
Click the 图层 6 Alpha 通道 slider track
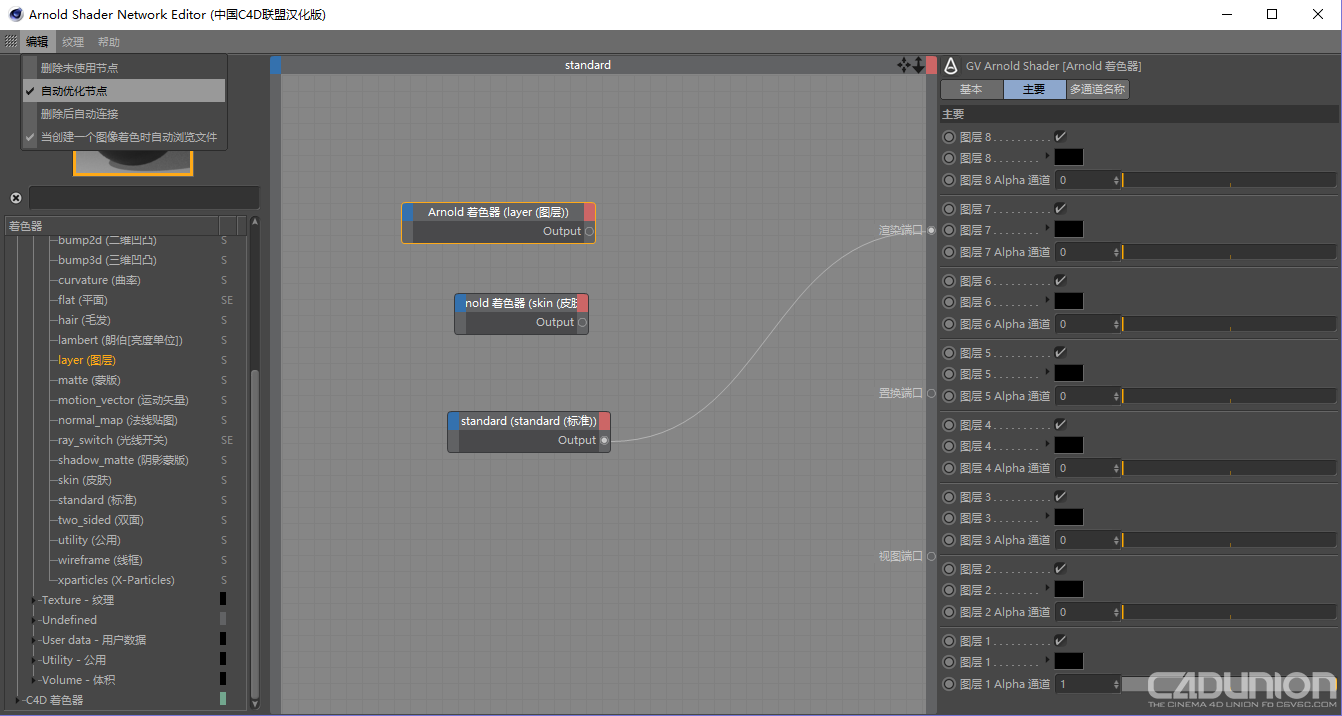[1229, 324]
